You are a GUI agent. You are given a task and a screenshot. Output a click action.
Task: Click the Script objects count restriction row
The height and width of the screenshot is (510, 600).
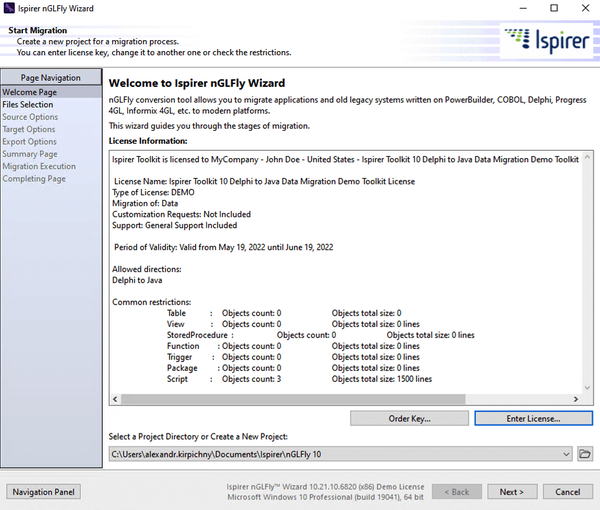coord(299,379)
